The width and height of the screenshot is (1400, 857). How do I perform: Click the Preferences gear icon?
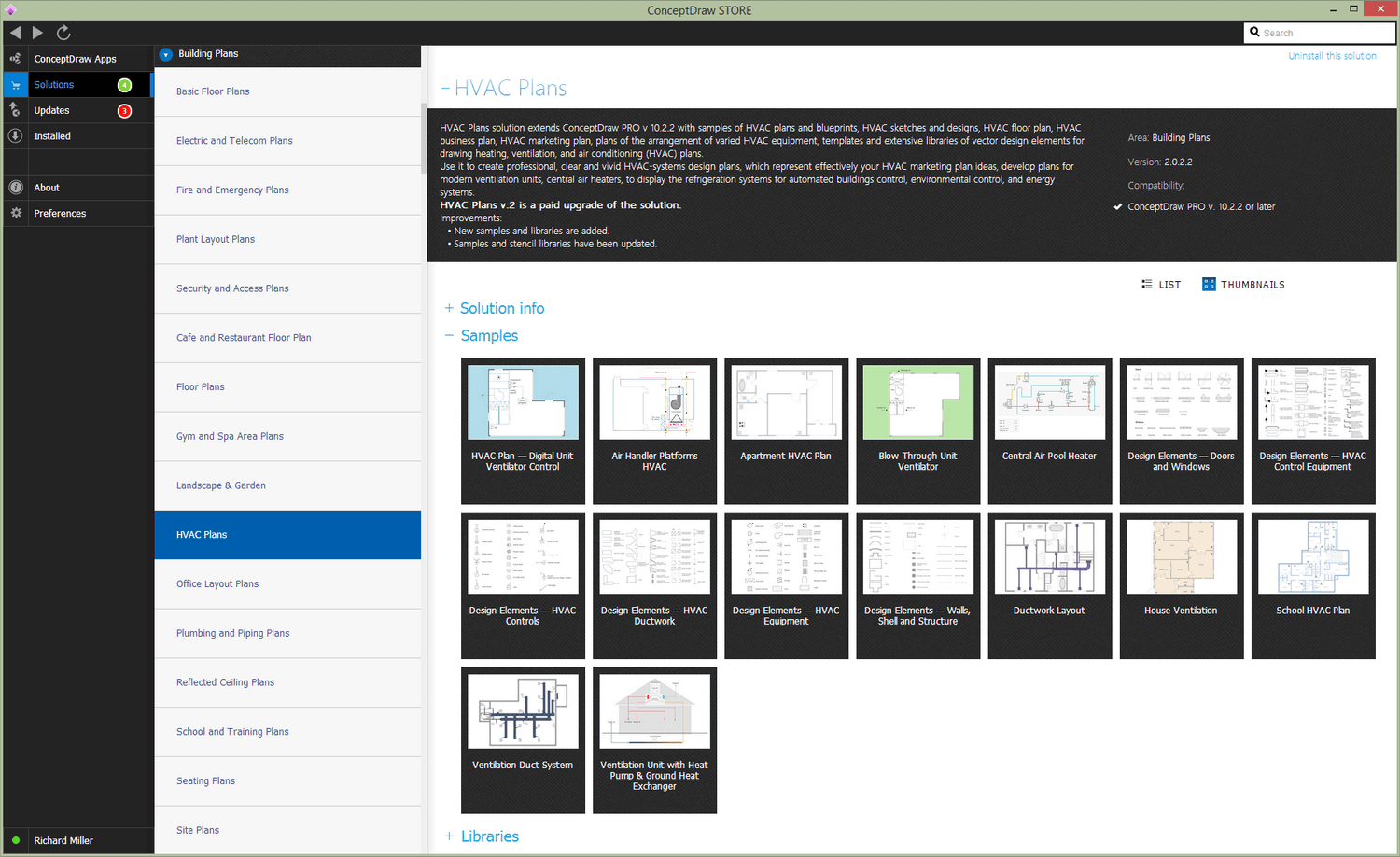(15, 214)
